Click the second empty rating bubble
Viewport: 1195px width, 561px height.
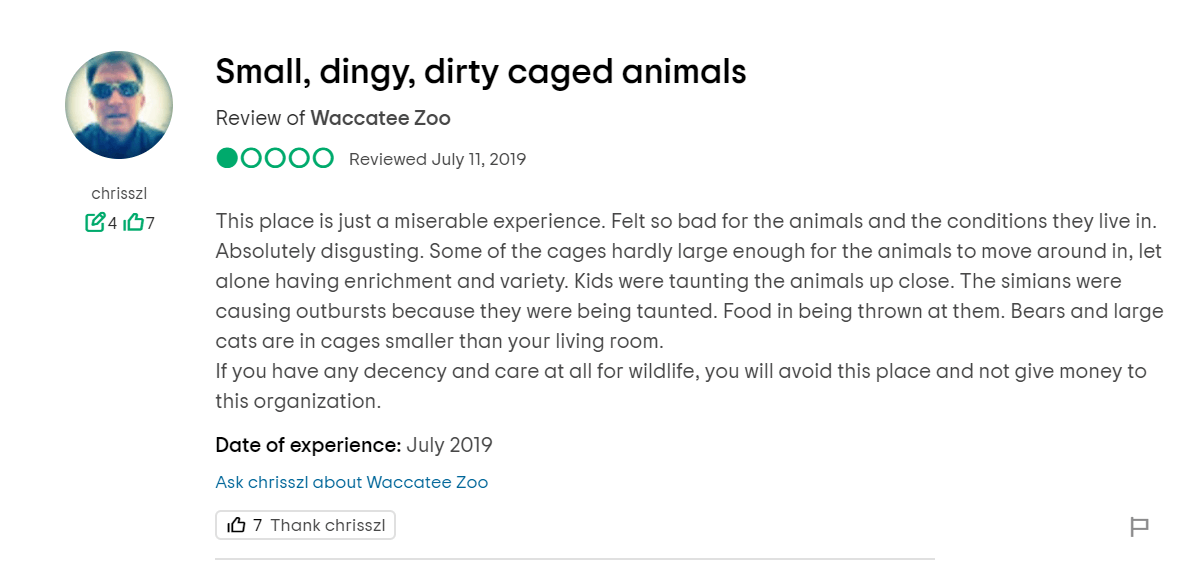click(x=251, y=158)
